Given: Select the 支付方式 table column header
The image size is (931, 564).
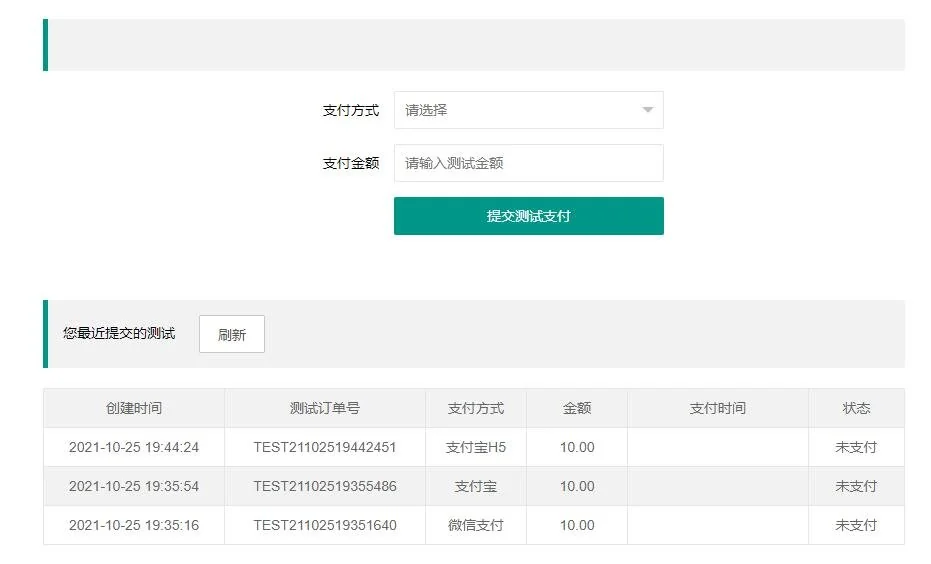Looking at the screenshot, I should 476,408.
